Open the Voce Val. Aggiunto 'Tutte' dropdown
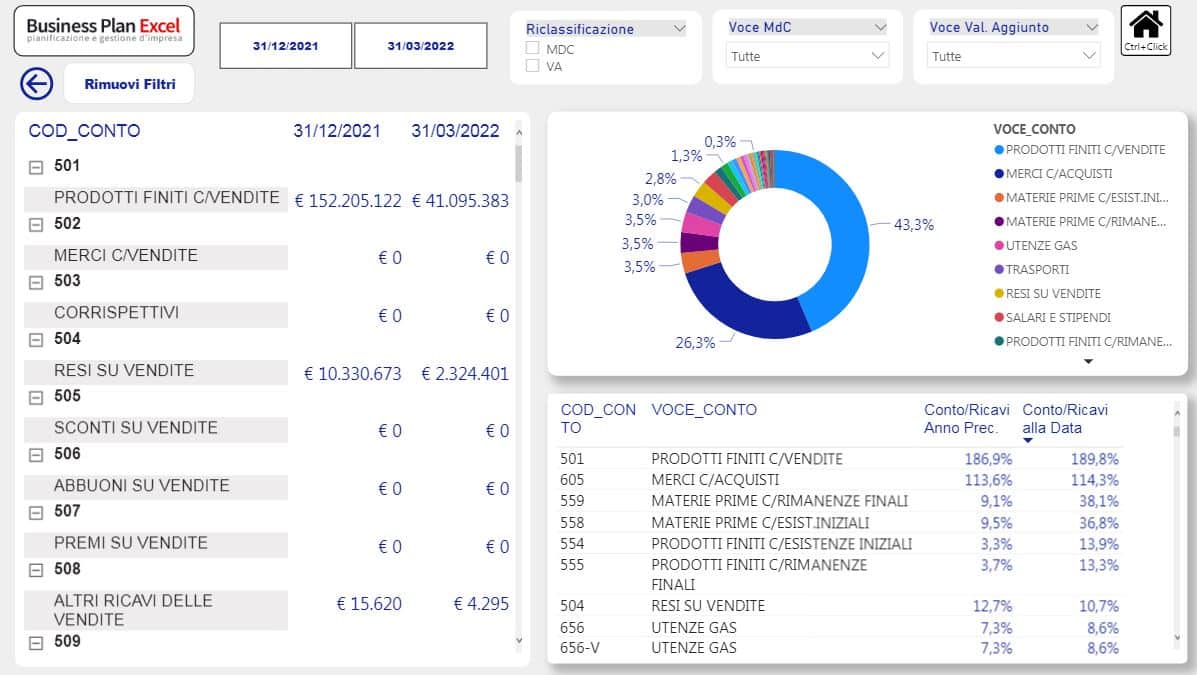Viewport: 1197px width, 675px height. [x=1014, y=56]
